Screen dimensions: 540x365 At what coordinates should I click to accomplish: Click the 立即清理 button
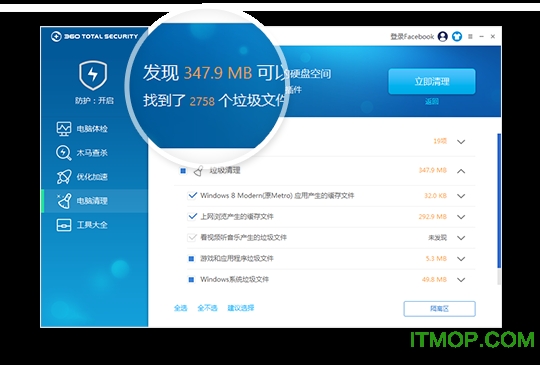(432, 82)
